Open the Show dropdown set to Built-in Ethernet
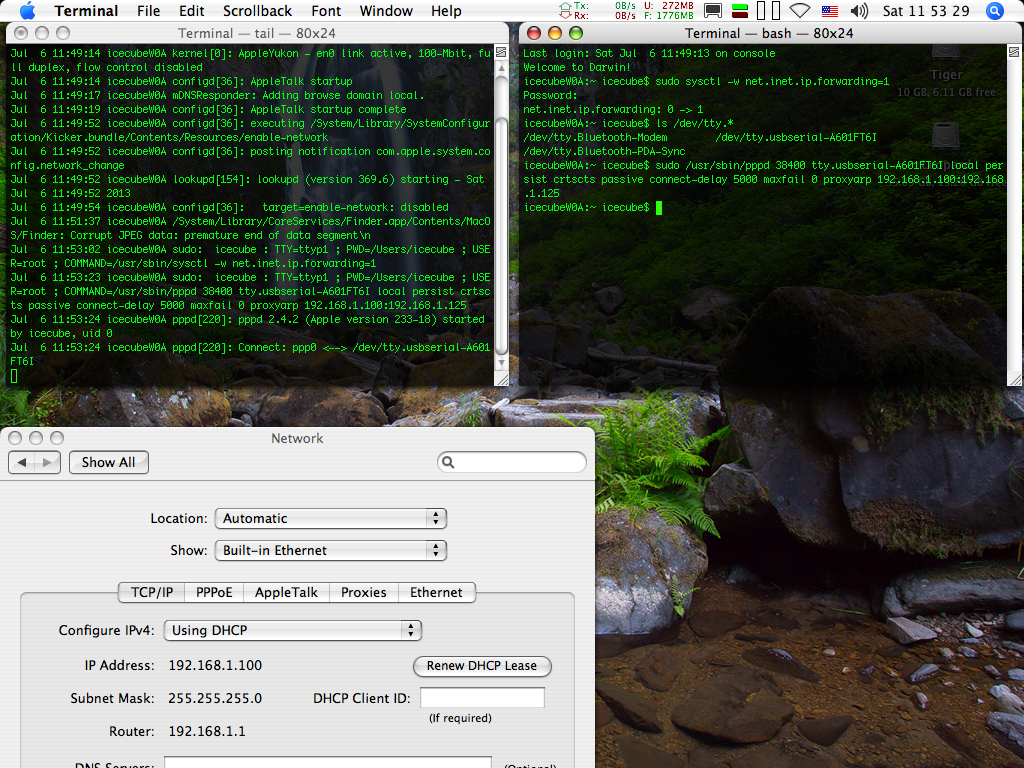Screen dimensions: 1024x768 click(330, 551)
